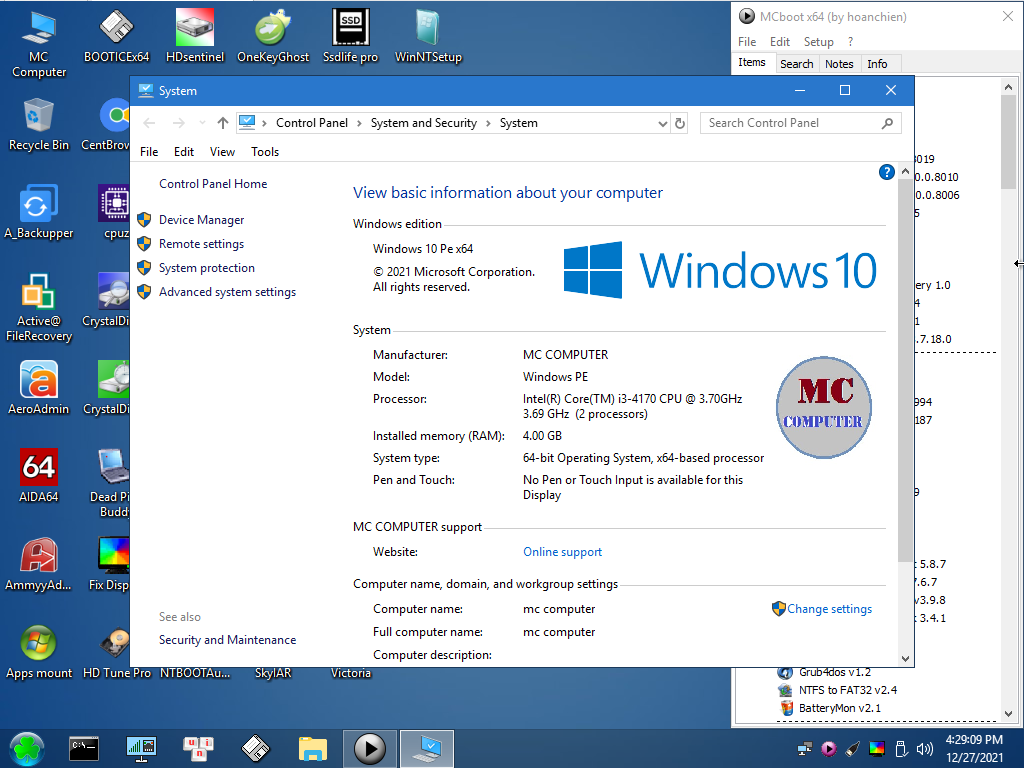The height and width of the screenshot is (768, 1024).
Task: Open System protection link
Action: [206, 268]
